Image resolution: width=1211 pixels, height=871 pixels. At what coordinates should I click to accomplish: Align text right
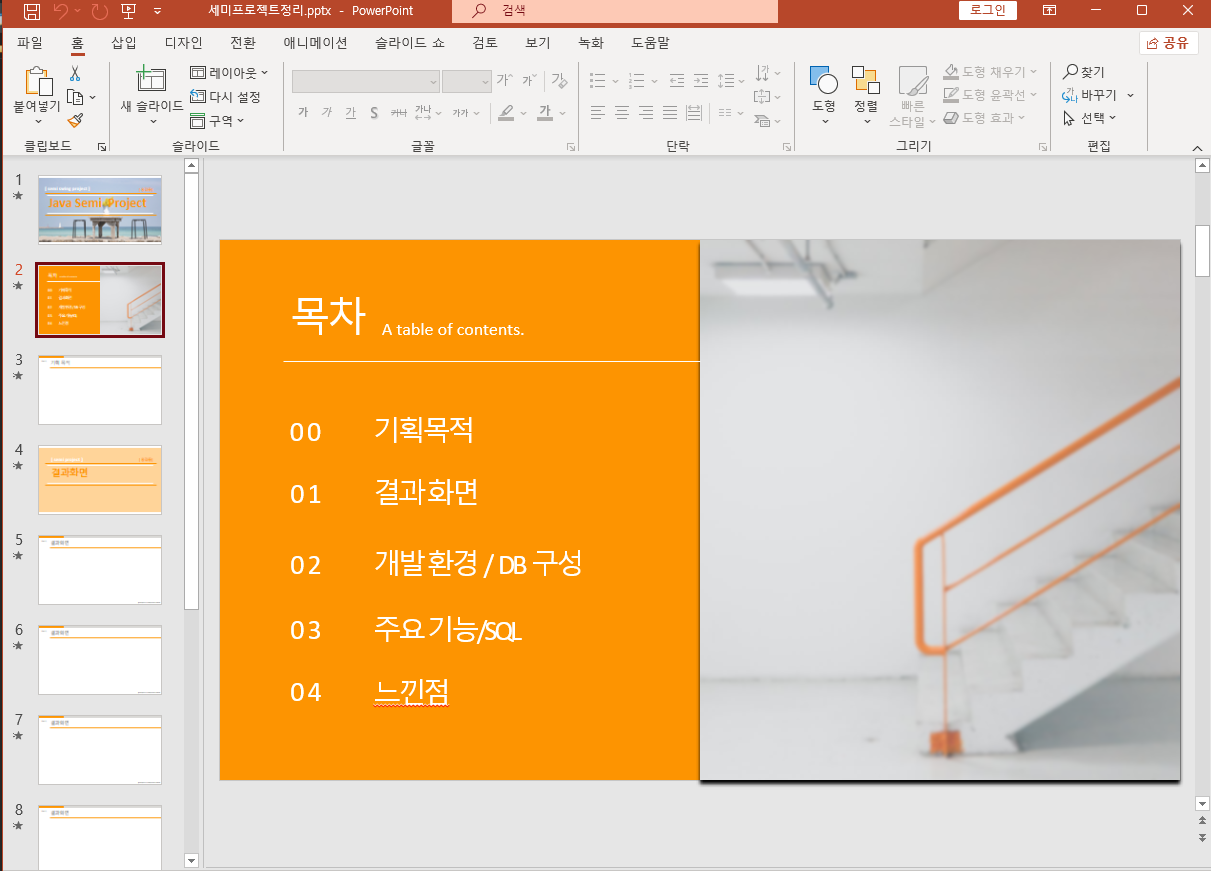click(x=646, y=113)
